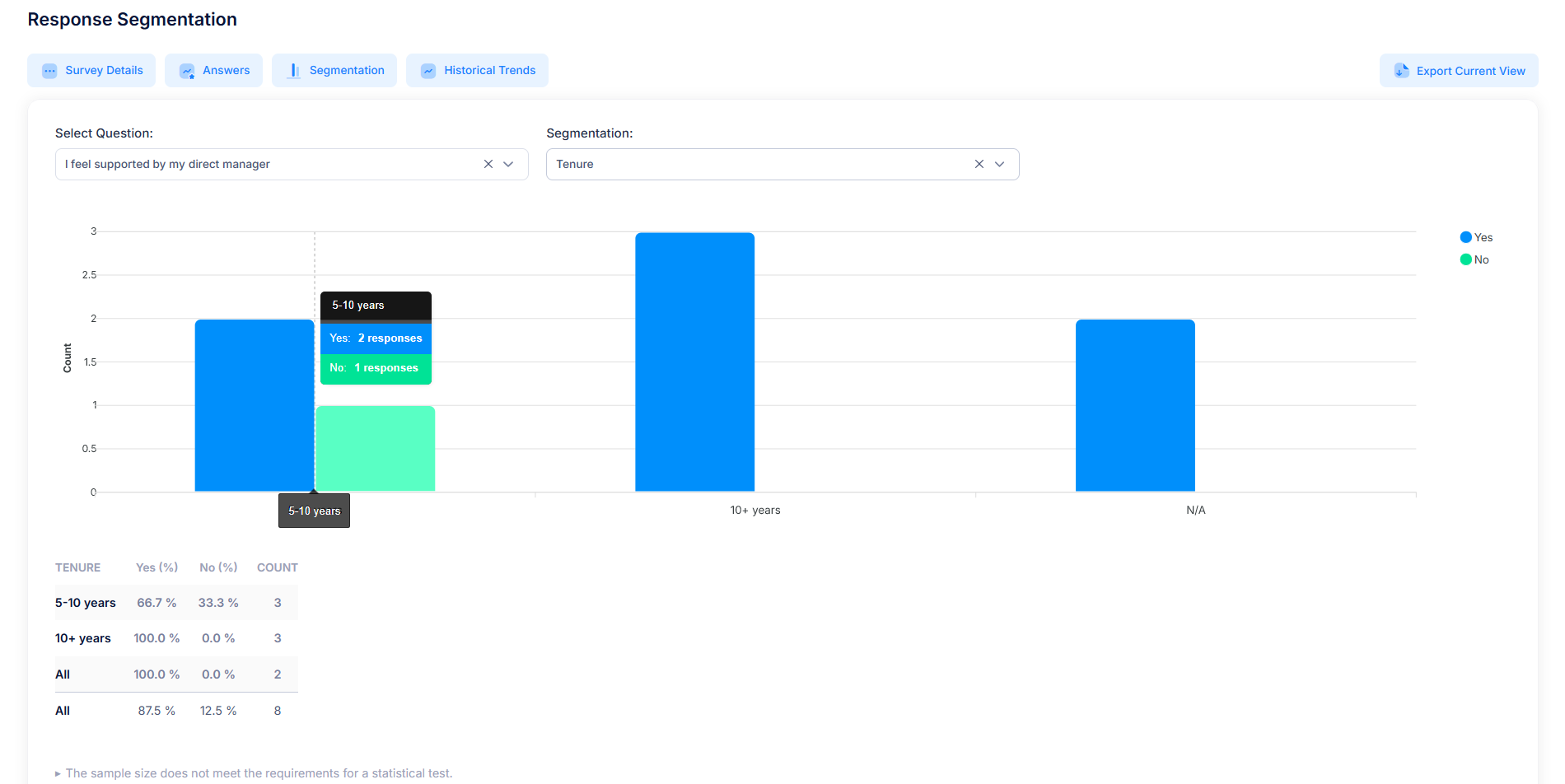Image resolution: width=1565 pixels, height=784 pixels.
Task: Click the Yes (%) column header
Action: click(x=157, y=567)
